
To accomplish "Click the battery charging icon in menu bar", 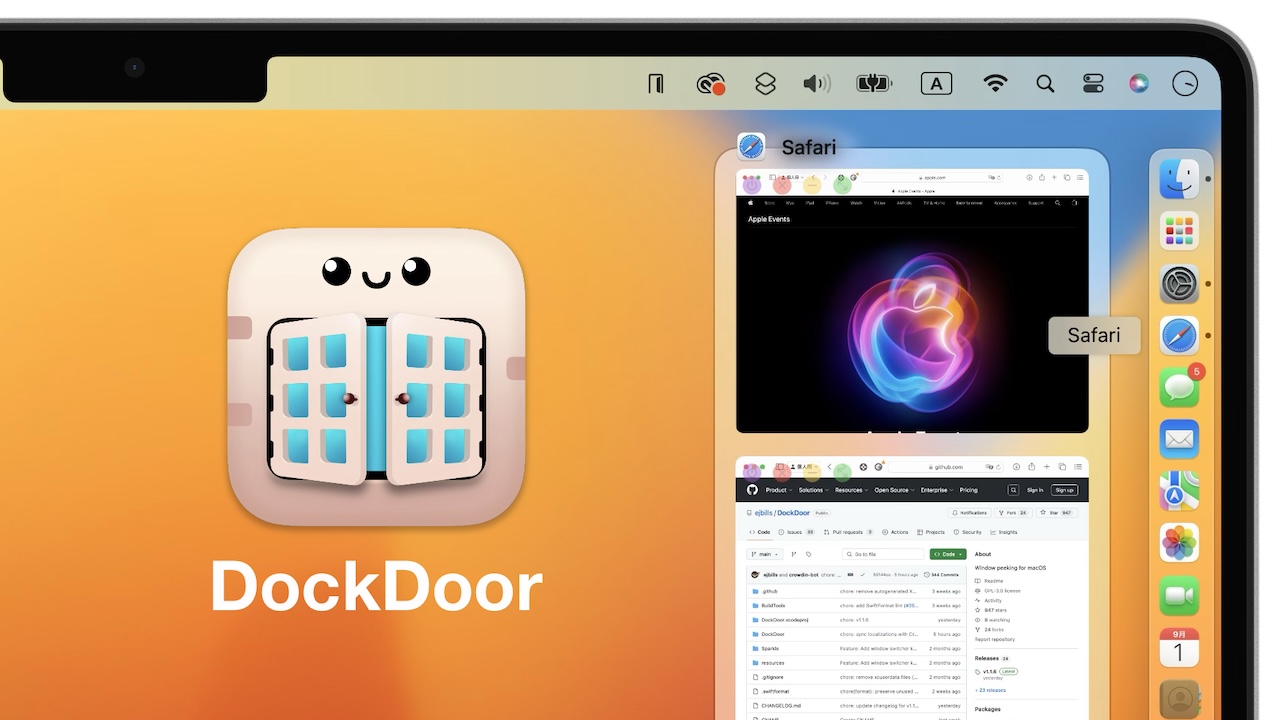I will [874, 84].
